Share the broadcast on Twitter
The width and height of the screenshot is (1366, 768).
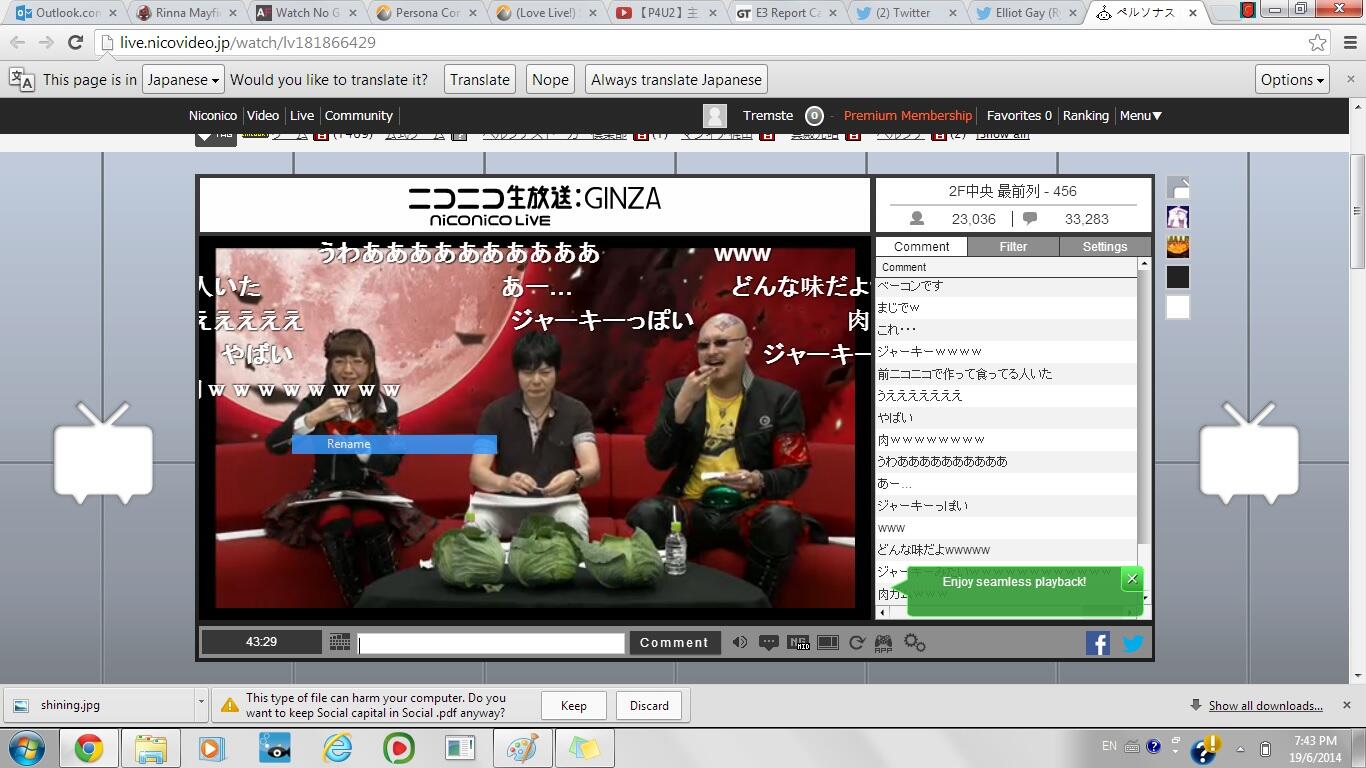(x=1132, y=643)
